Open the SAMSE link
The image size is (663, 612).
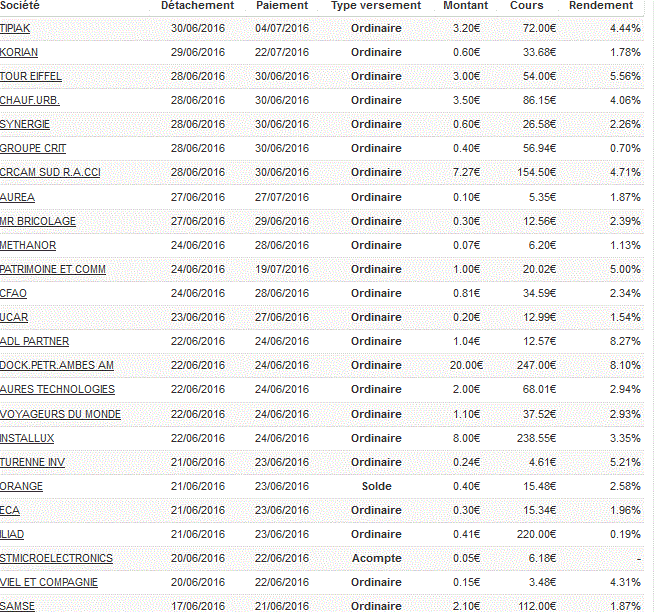pos(17,607)
